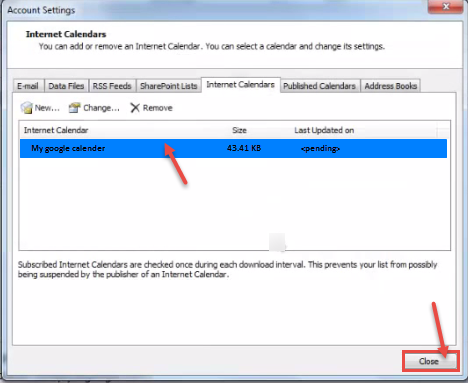
Task: Sort by the Size column header
Action: (x=239, y=130)
